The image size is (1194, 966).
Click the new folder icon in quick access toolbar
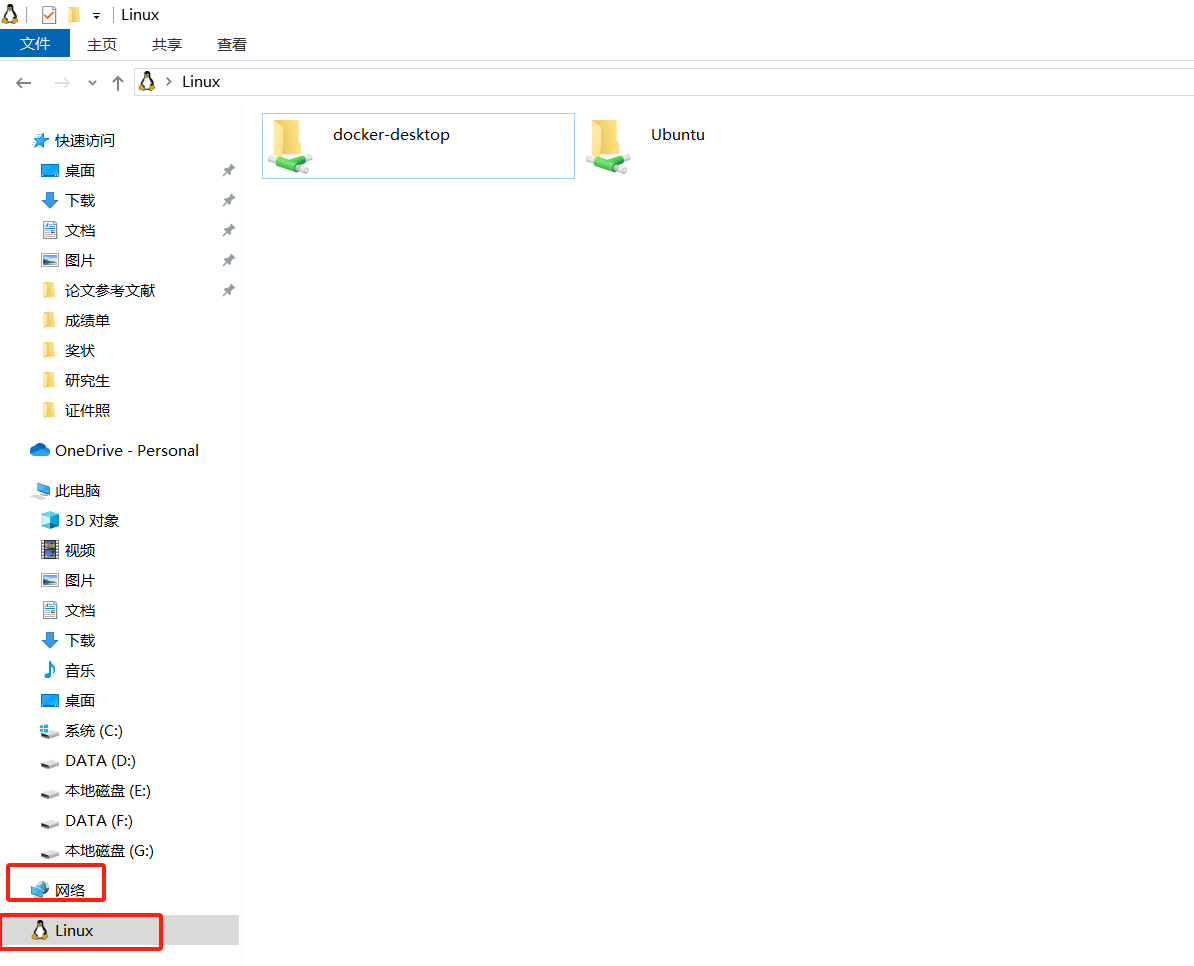point(74,14)
